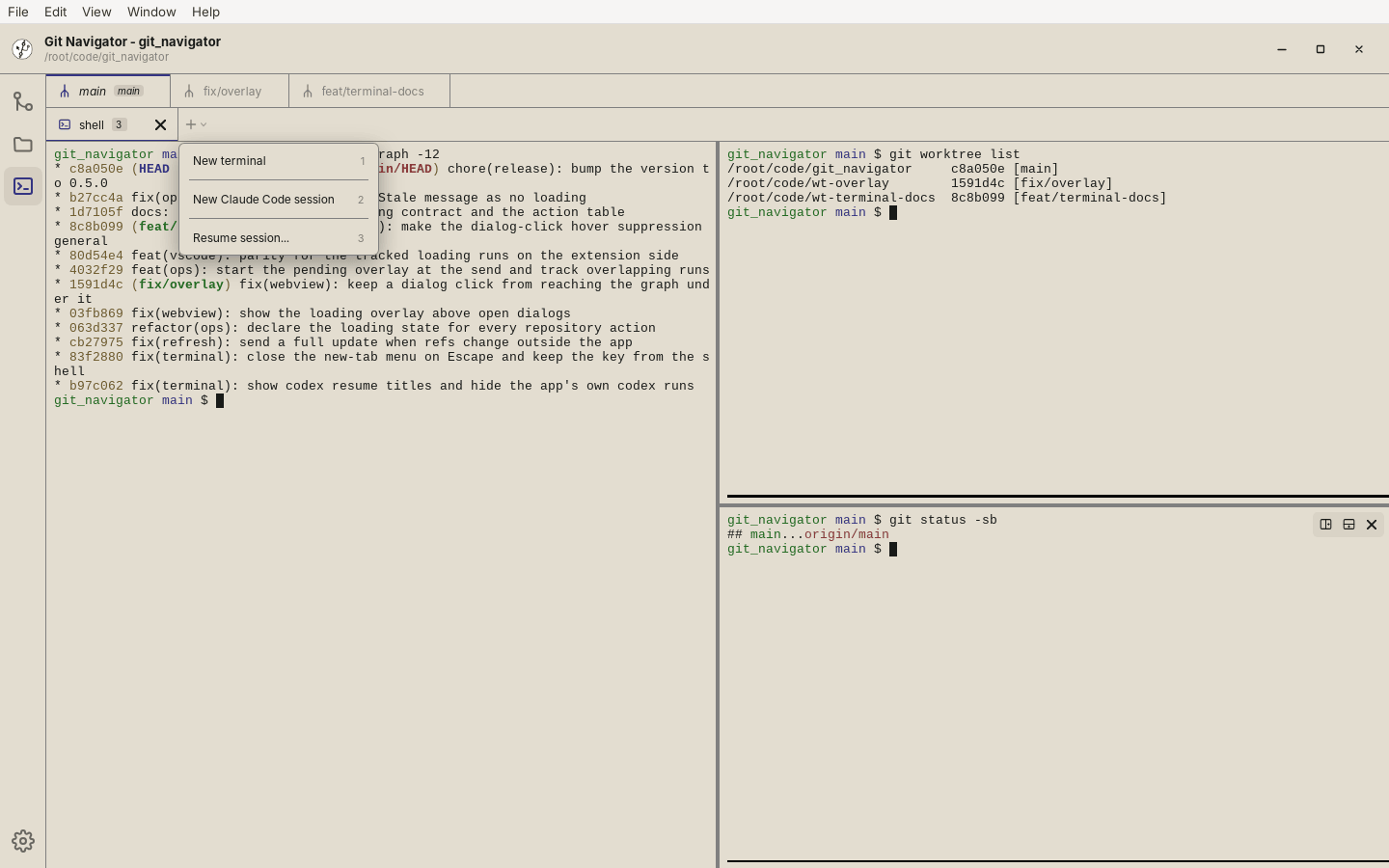Click the branch icon on fix/overlay tab
Image resolution: width=1389 pixels, height=868 pixels.
[189, 92]
